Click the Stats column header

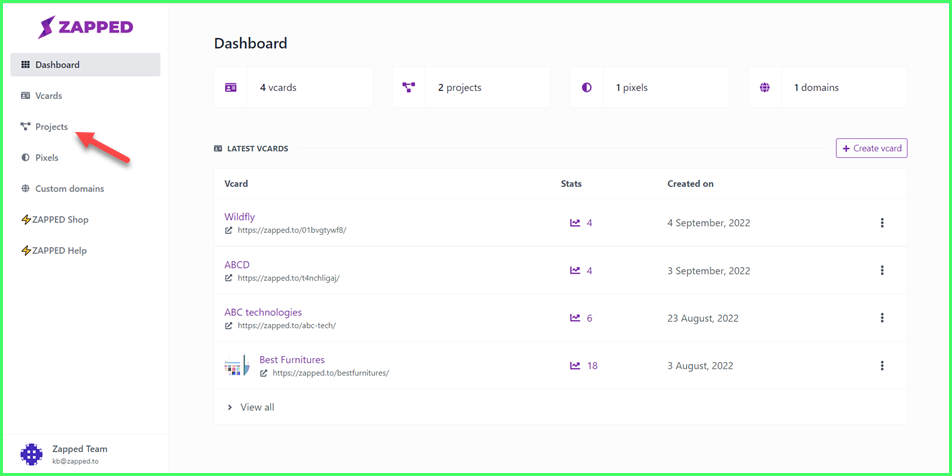click(x=571, y=183)
